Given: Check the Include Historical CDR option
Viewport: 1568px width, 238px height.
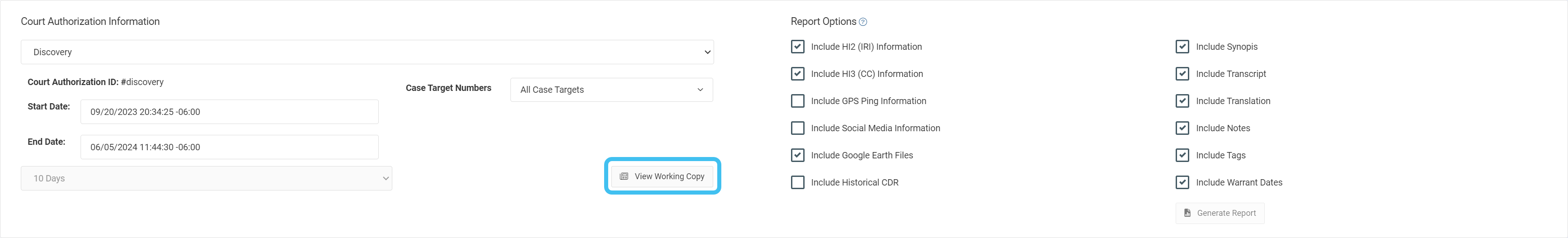Looking at the screenshot, I should [797, 183].
